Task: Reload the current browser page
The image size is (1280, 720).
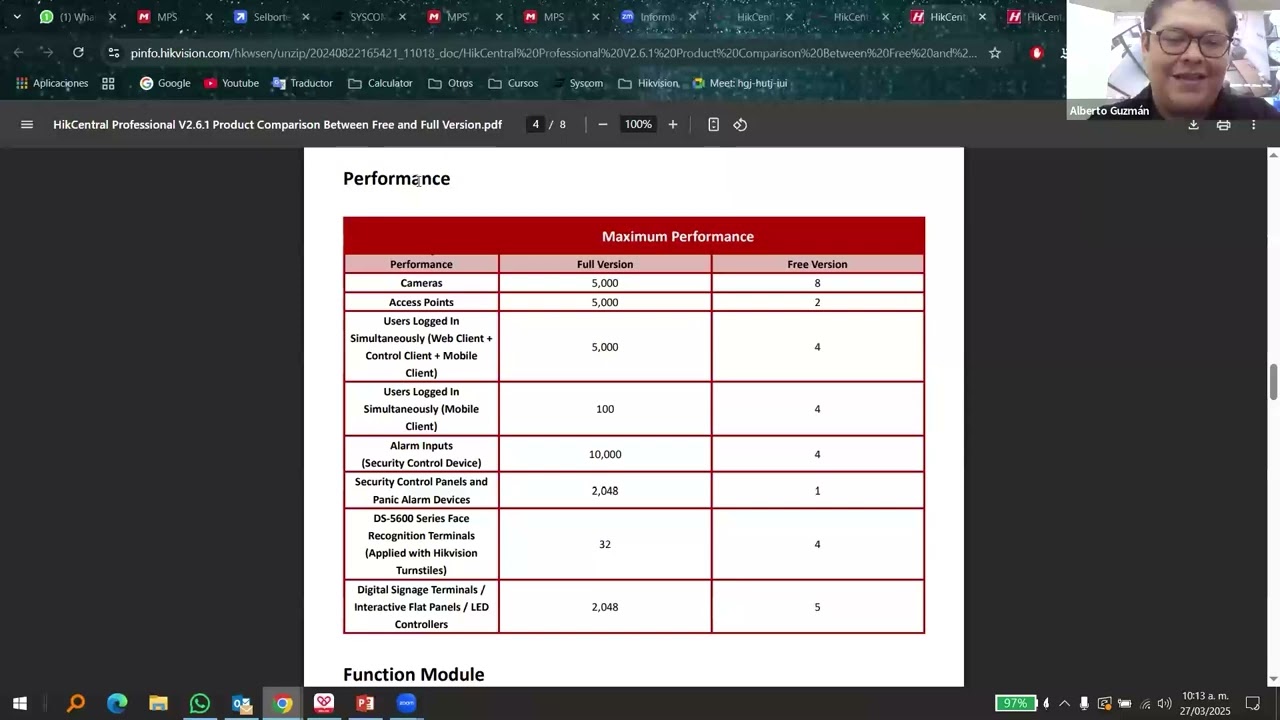Action: click(78, 53)
